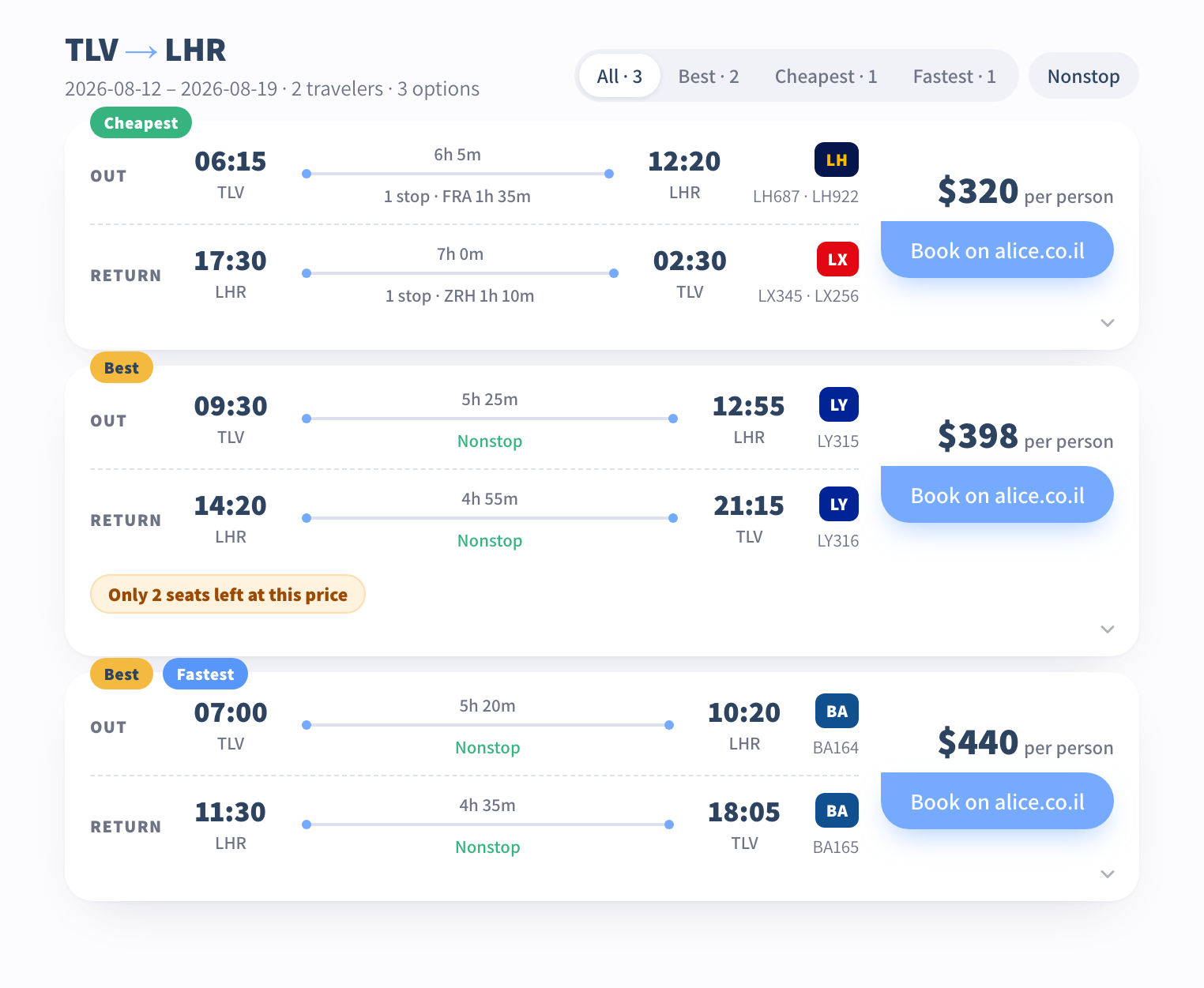Click the red LX Swiss airline logo
This screenshot has width=1204, height=988.
pyautogui.click(x=837, y=260)
